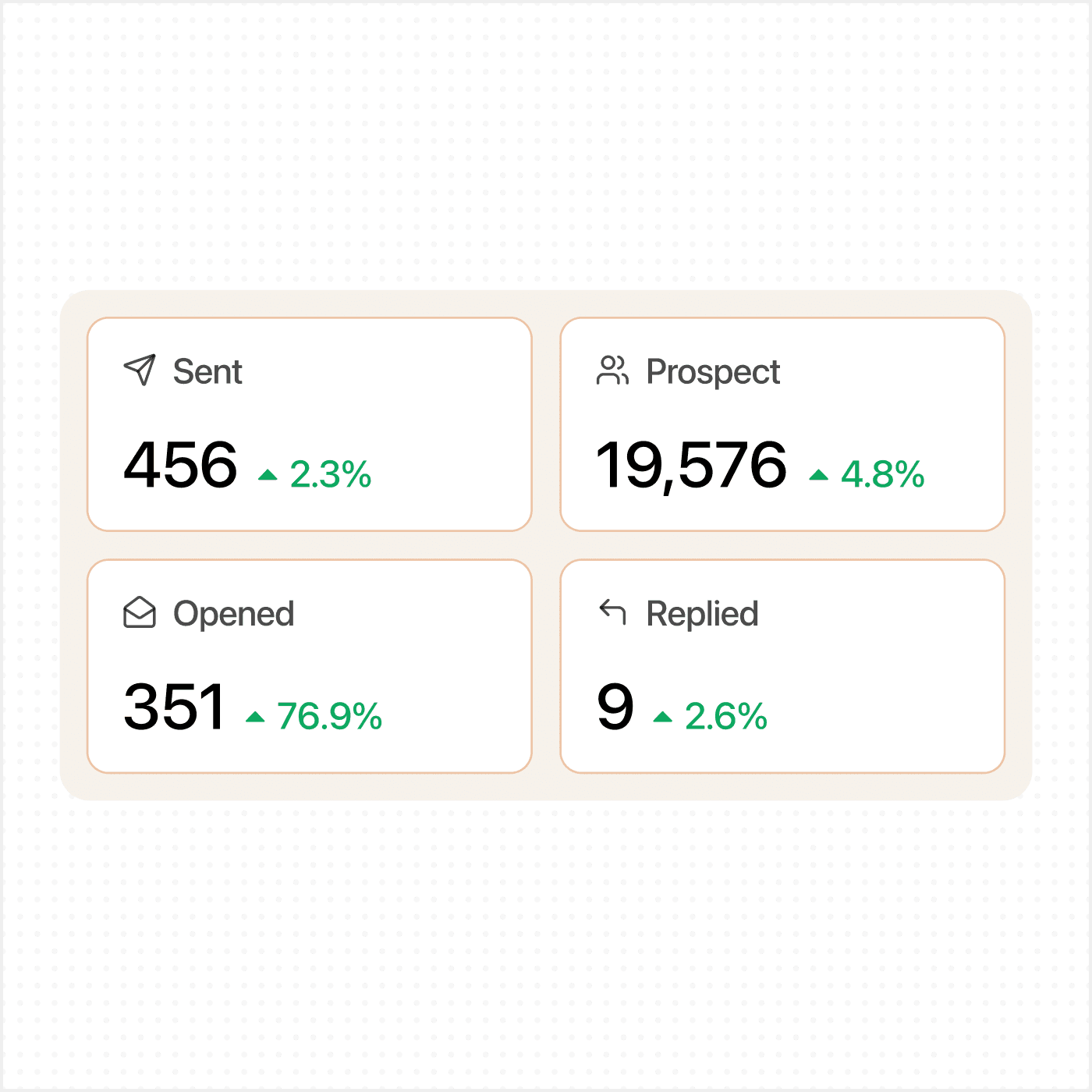Click the 2.6% replied rate percentage
The height and width of the screenshot is (1092, 1092).
(x=726, y=716)
